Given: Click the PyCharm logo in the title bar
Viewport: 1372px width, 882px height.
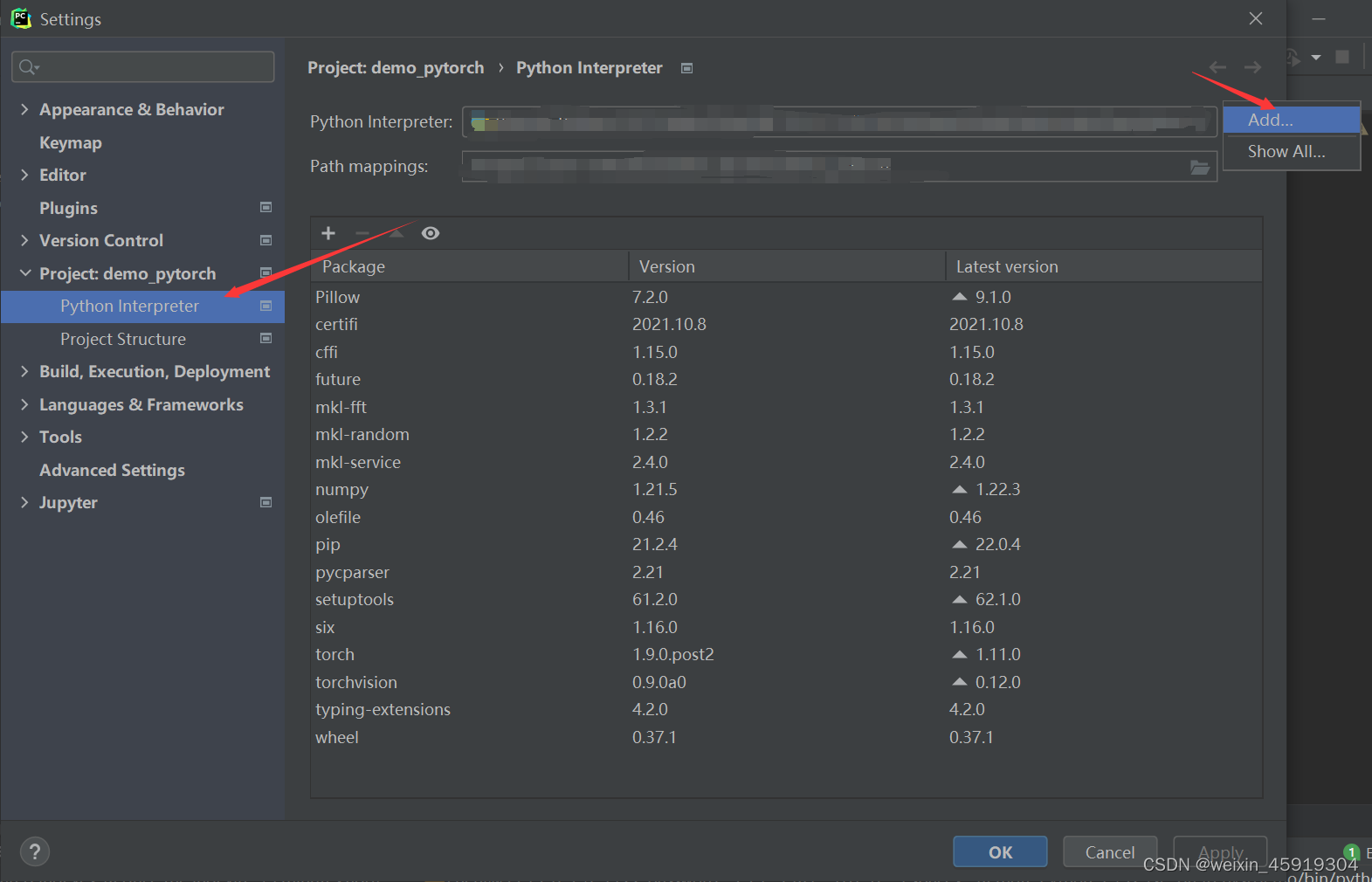Looking at the screenshot, I should (x=21, y=18).
